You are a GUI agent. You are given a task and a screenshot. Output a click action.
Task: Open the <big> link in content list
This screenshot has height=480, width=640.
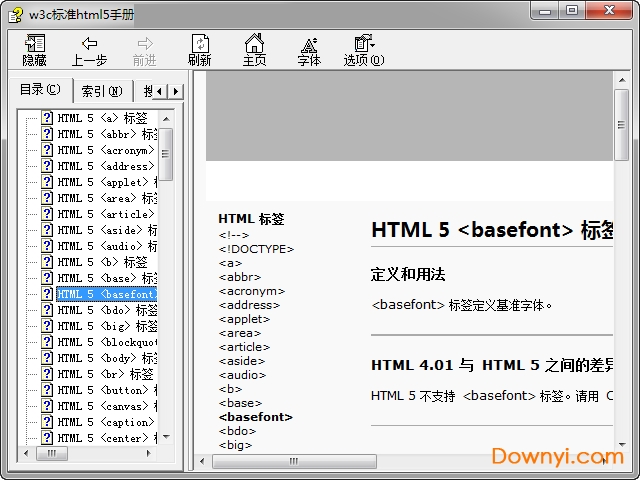(236, 445)
